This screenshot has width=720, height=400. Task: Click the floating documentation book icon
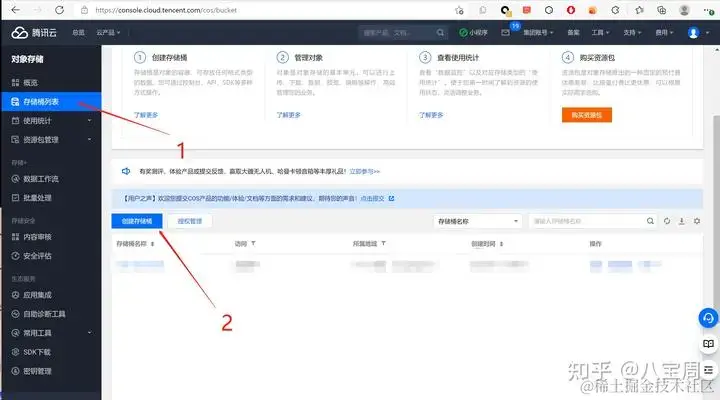coord(708,344)
